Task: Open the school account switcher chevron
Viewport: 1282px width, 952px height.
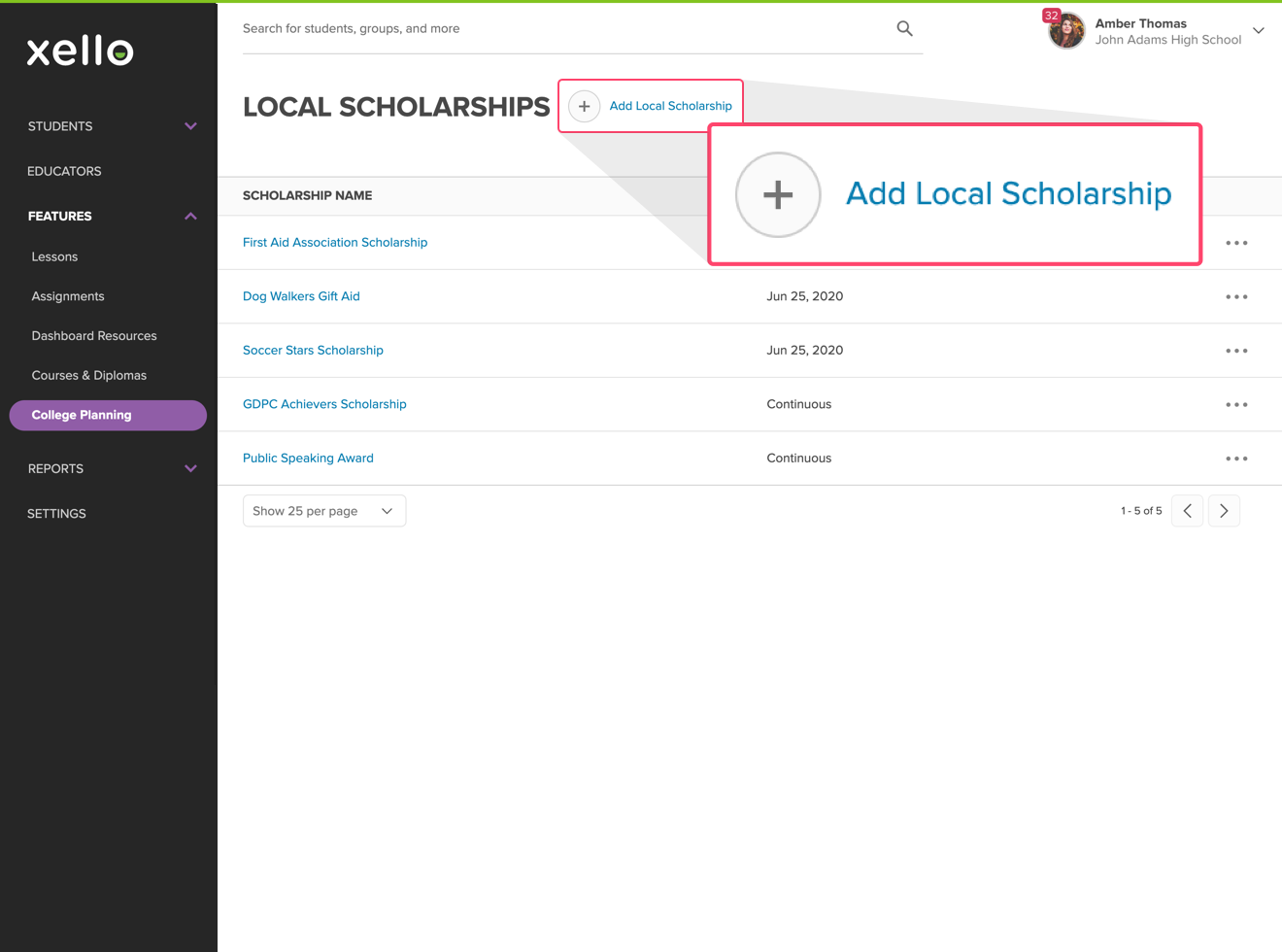Action: [1259, 31]
